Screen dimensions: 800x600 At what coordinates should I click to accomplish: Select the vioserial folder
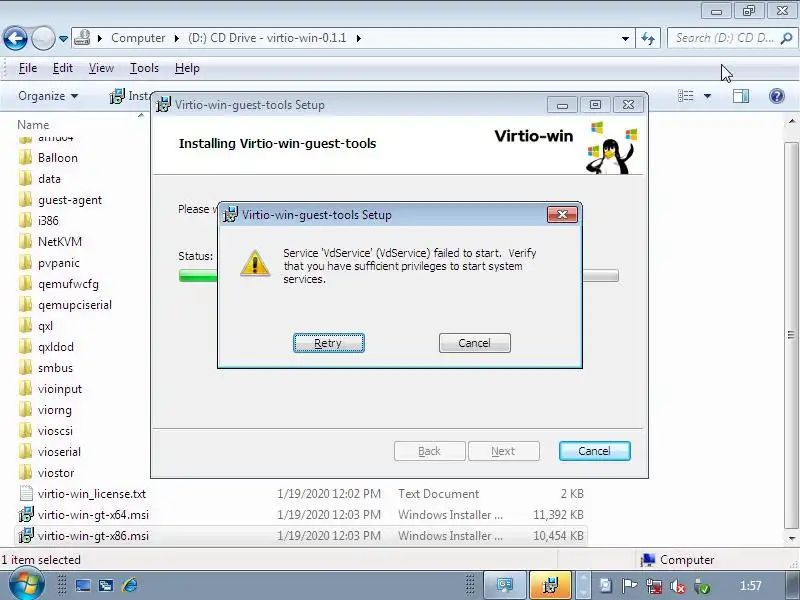pos(59,452)
